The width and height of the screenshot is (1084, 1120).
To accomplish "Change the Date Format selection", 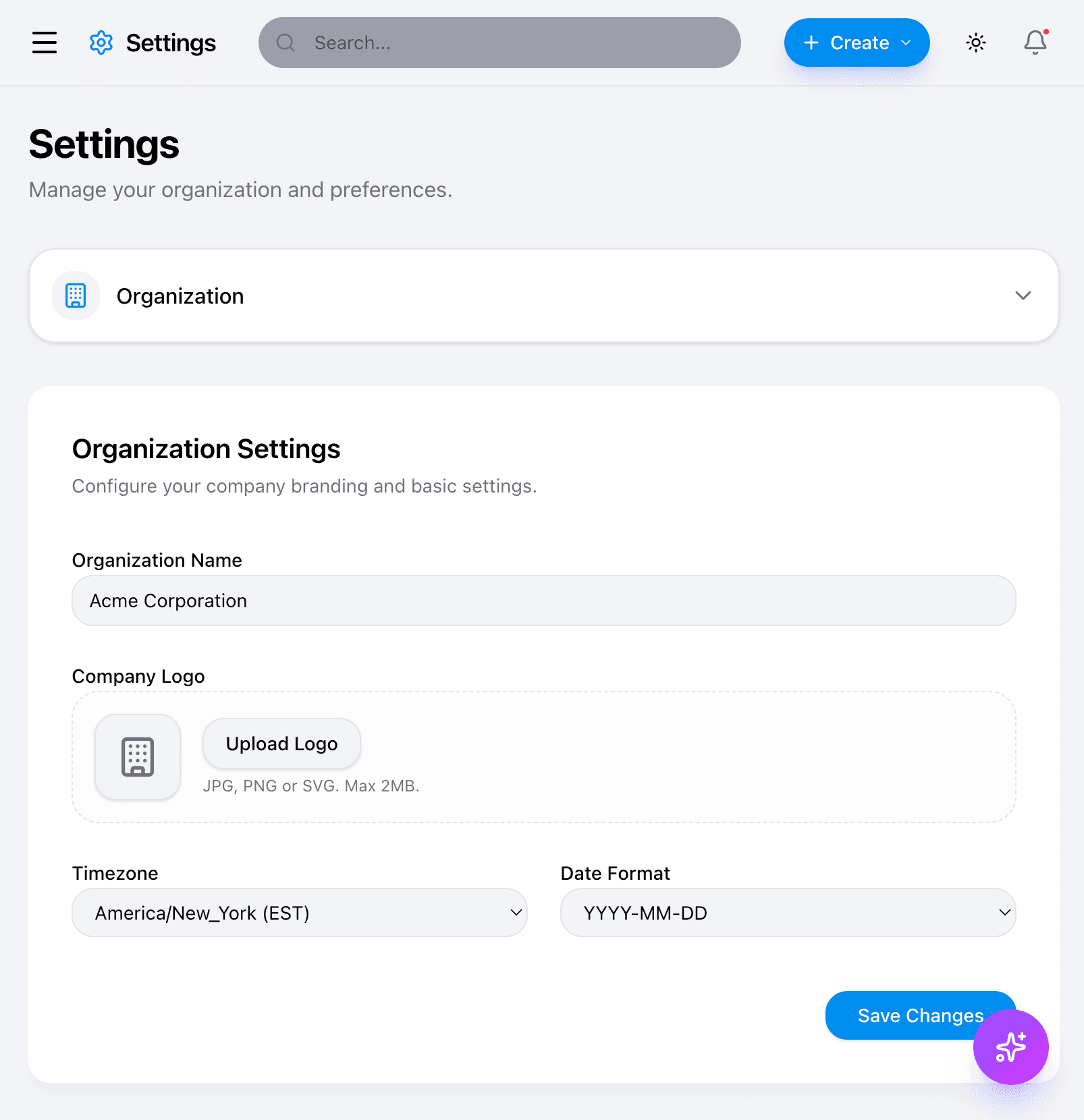I will pos(788,912).
